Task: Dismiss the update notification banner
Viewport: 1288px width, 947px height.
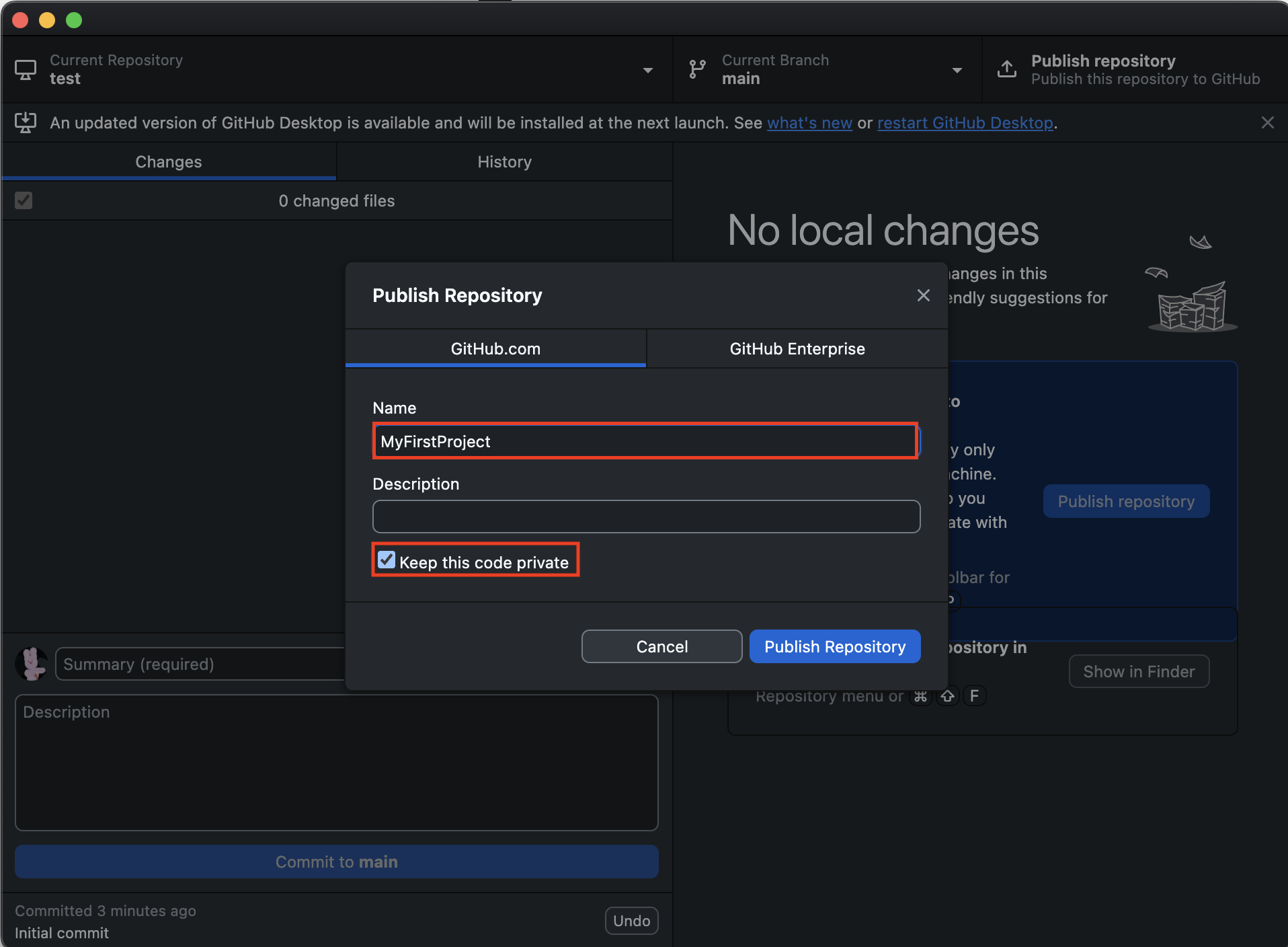Action: coord(1267,122)
